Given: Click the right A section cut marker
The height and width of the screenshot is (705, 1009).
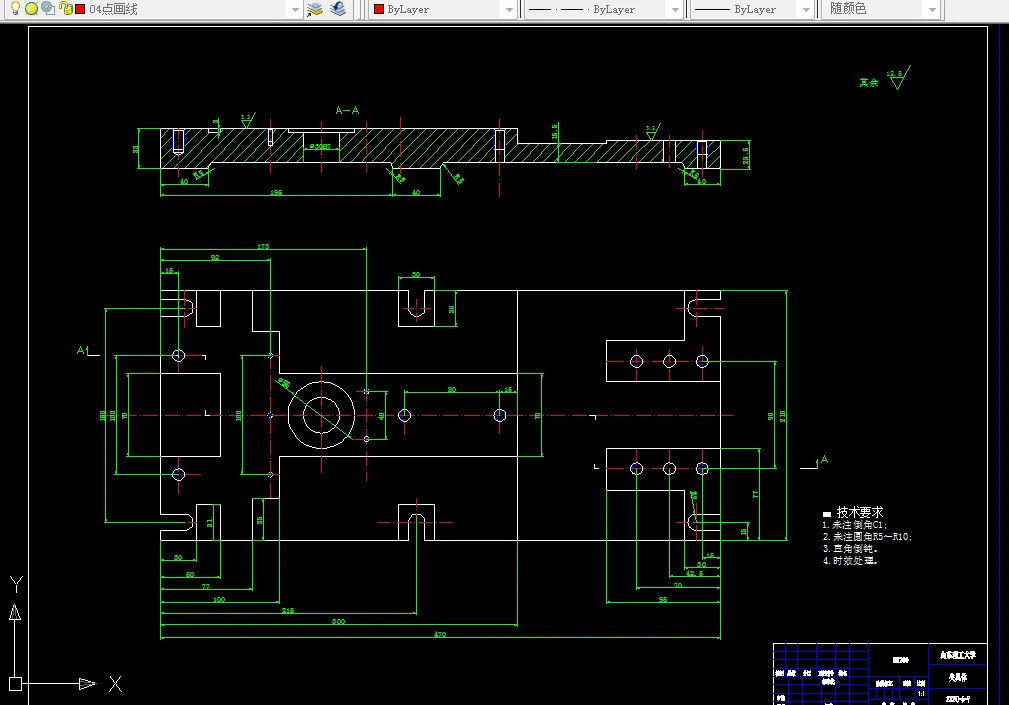Looking at the screenshot, I should [x=815, y=462].
